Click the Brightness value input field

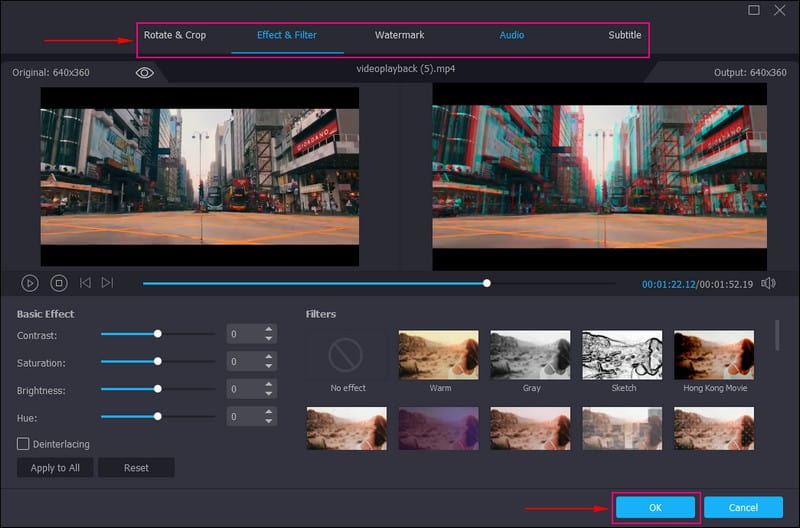click(243, 389)
